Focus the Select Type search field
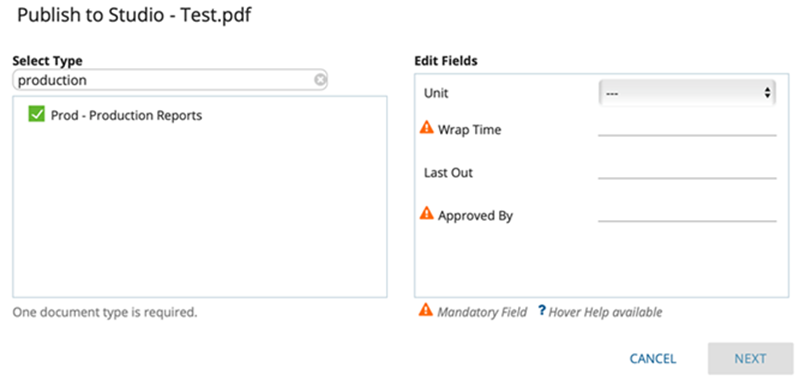 (170, 80)
